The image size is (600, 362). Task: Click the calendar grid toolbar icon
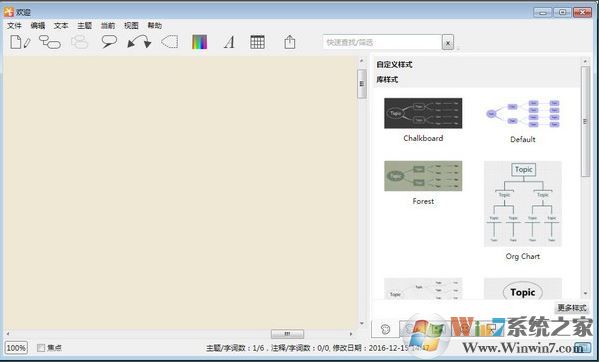[x=257, y=42]
